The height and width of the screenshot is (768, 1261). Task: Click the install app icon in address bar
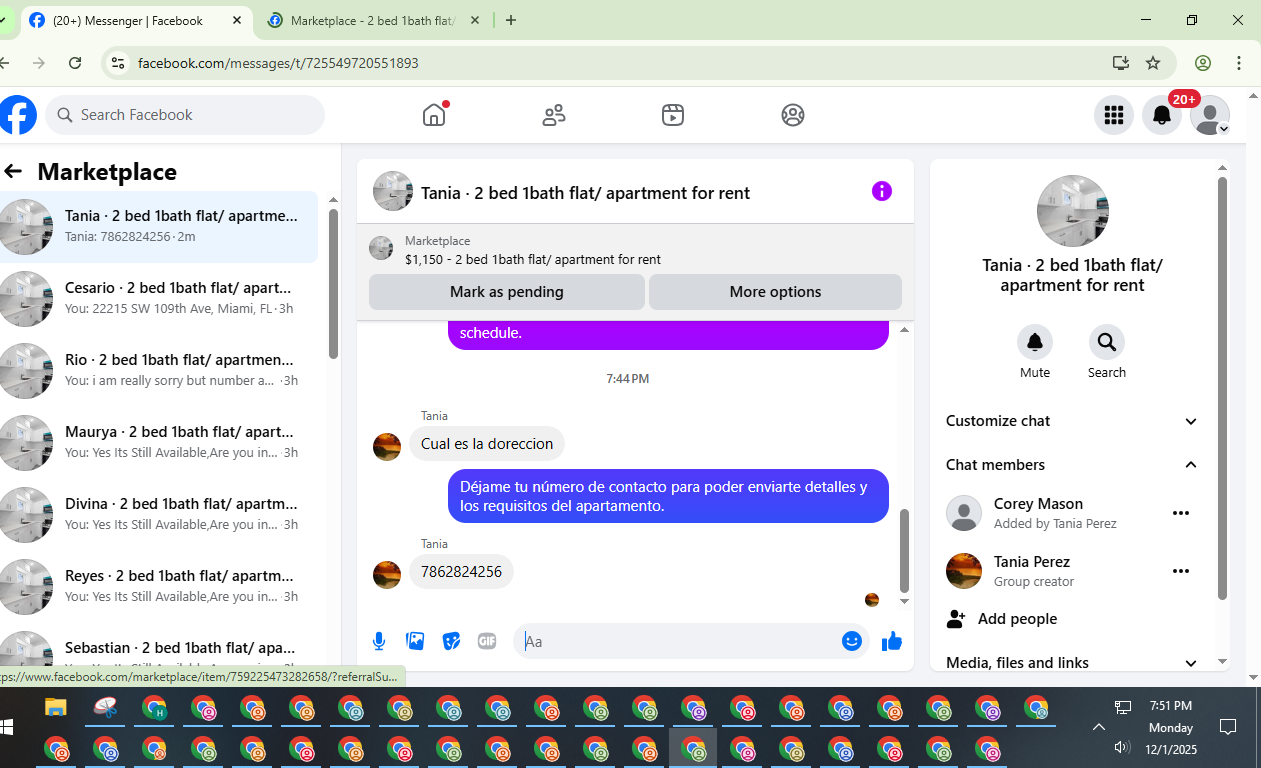(1121, 63)
